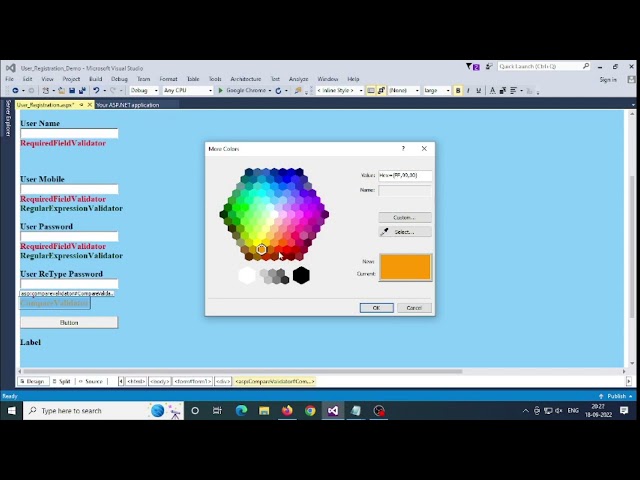Click the pin icon on User_Registration.aspx tab
Screen dimensions: 640x480
[82, 105]
